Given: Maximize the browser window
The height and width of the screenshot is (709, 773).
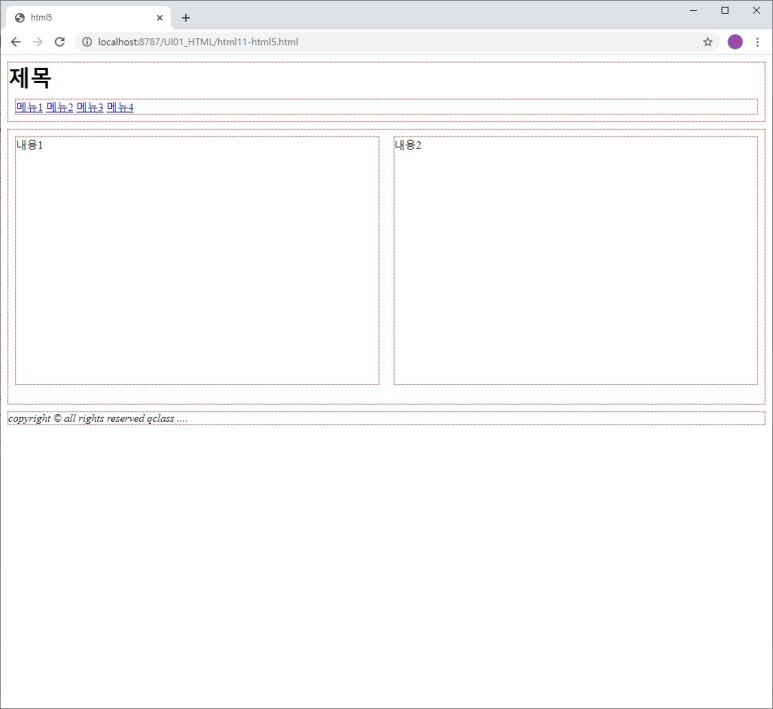Looking at the screenshot, I should click(x=725, y=10).
